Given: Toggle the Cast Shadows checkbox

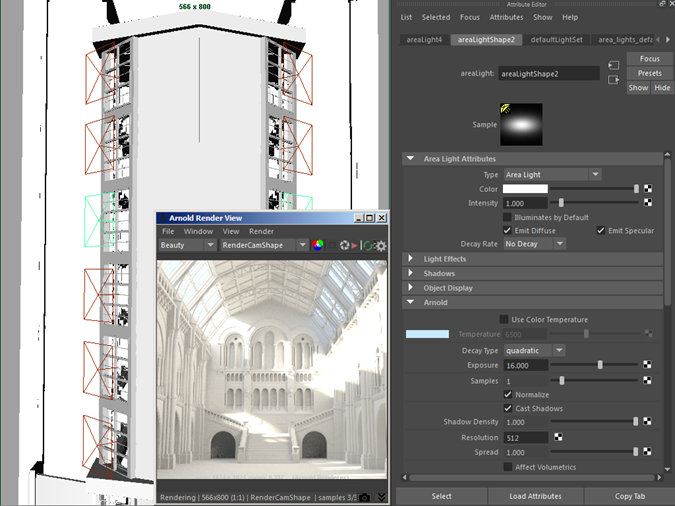Looking at the screenshot, I should pyautogui.click(x=508, y=408).
